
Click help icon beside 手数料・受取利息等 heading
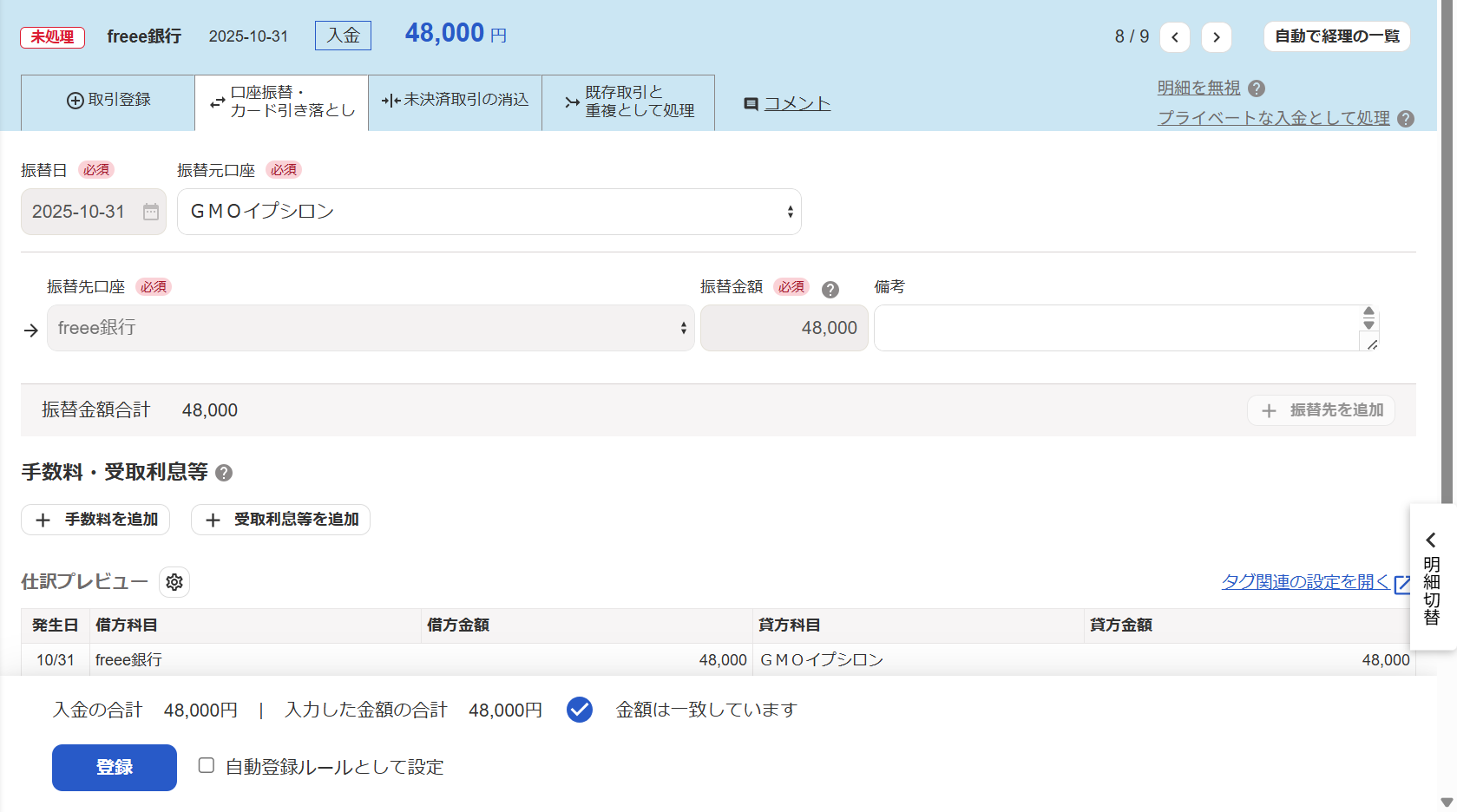[x=224, y=473]
